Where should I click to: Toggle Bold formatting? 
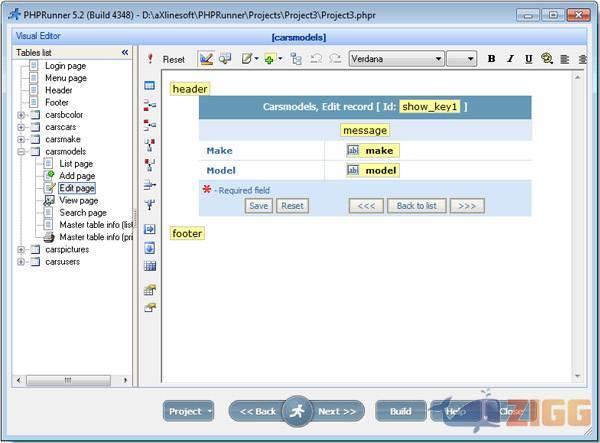491,59
